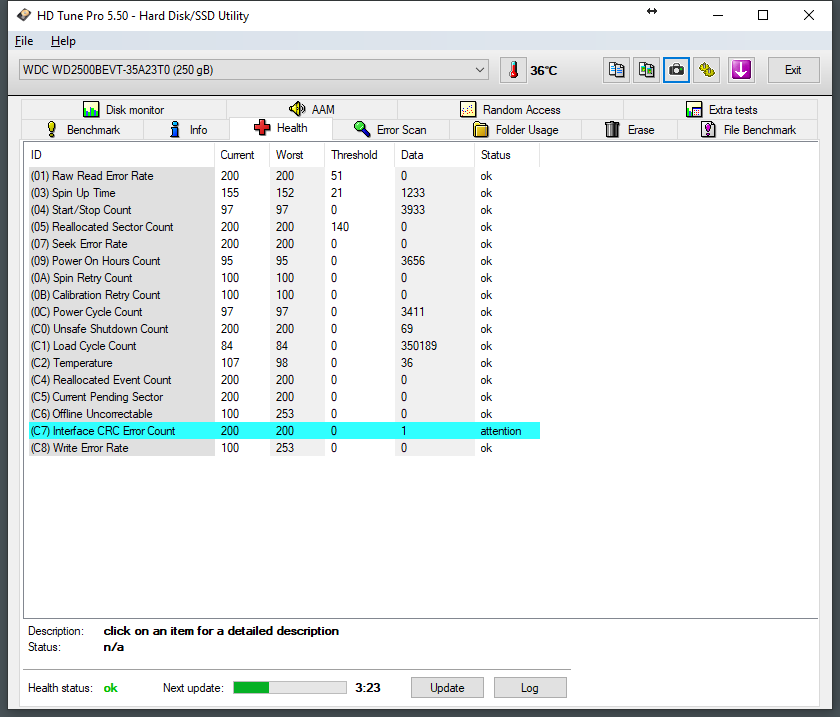This screenshot has height=717, width=840.
Task: Select the (C2) Temperature row
Action: (284, 363)
